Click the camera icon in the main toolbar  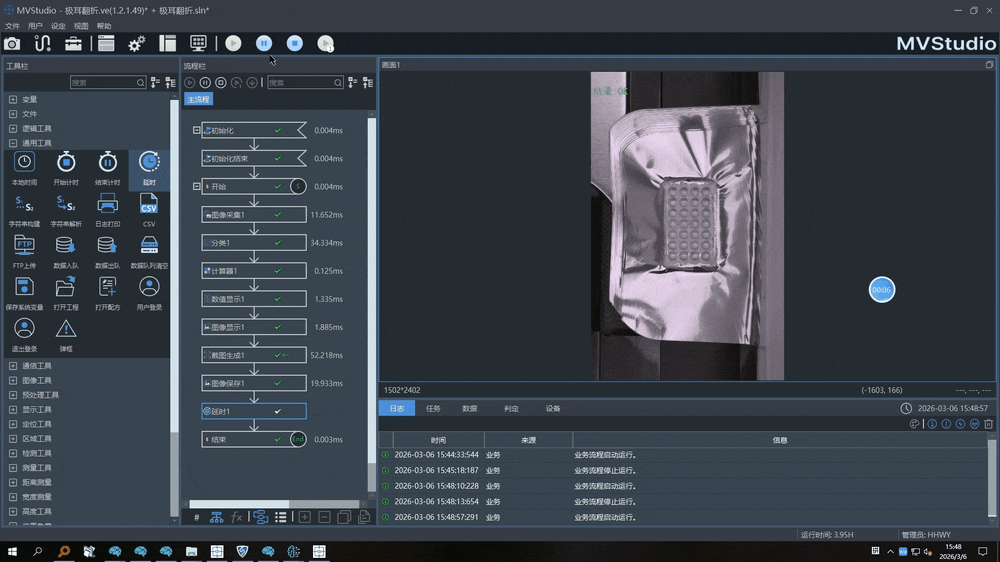click(12, 44)
